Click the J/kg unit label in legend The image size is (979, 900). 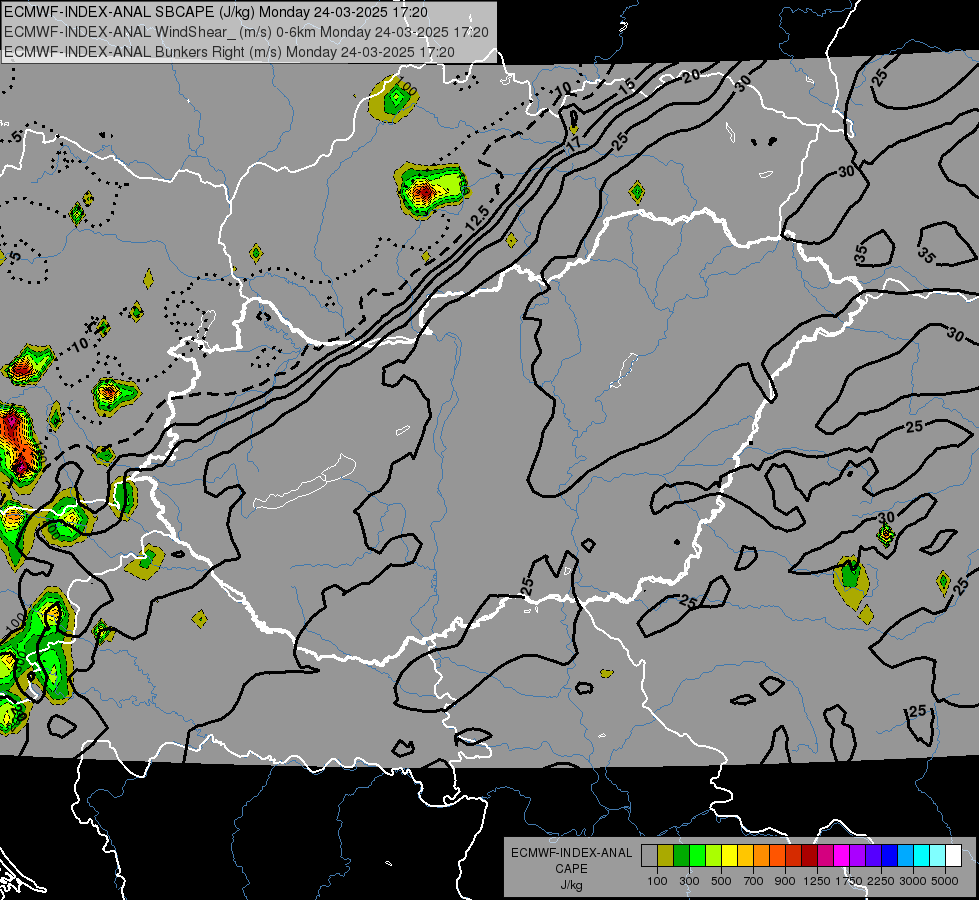tap(571, 885)
